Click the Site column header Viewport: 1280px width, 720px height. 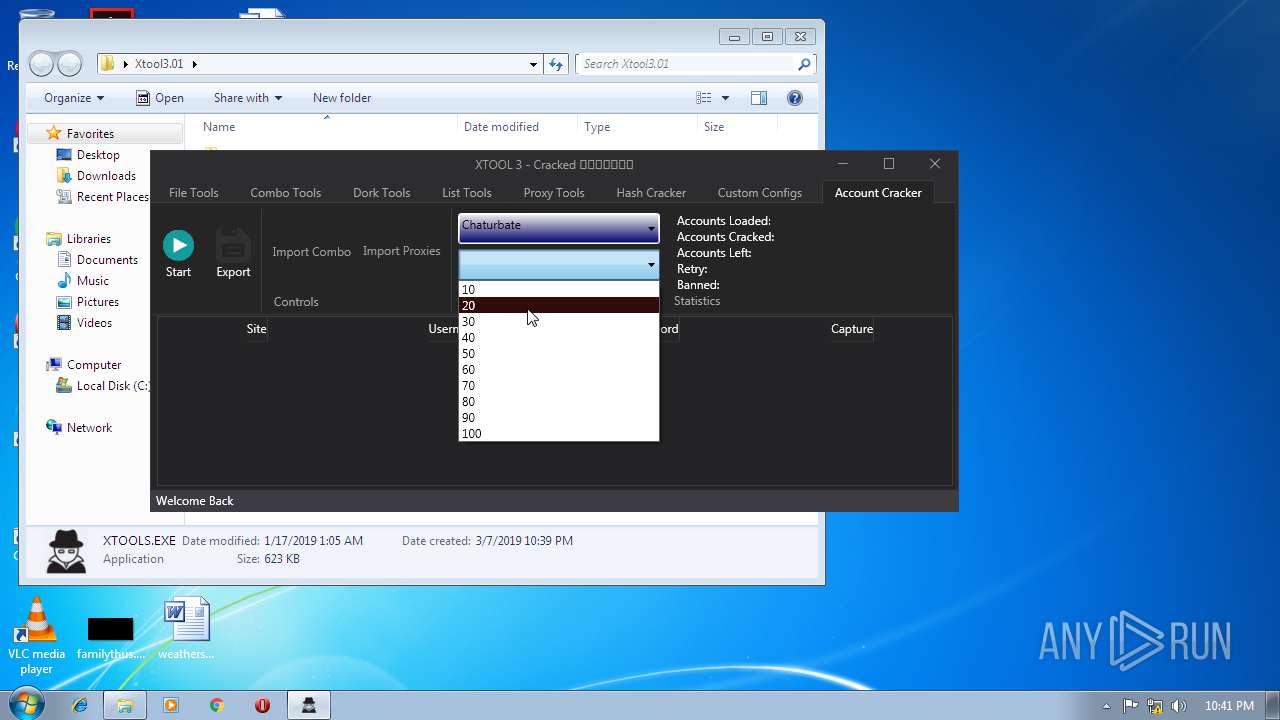pos(257,329)
